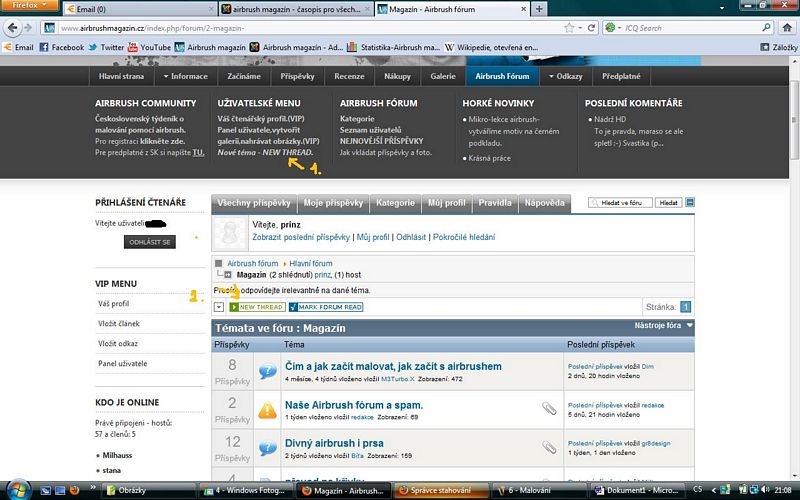Click the Facebook bookmark in the bookmarks bar
The image size is (800, 500).
[x=60, y=47]
